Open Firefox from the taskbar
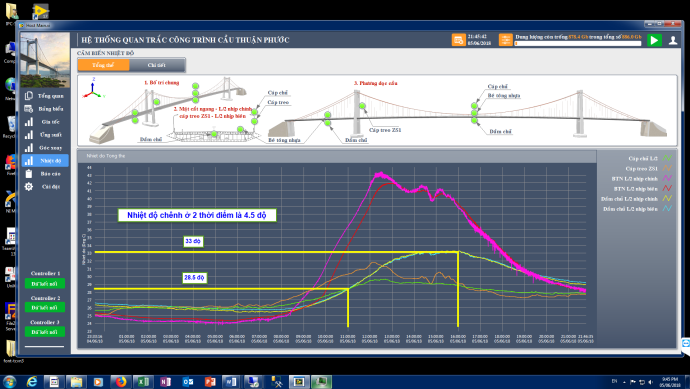The image size is (690, 389). tap(121, 382)
